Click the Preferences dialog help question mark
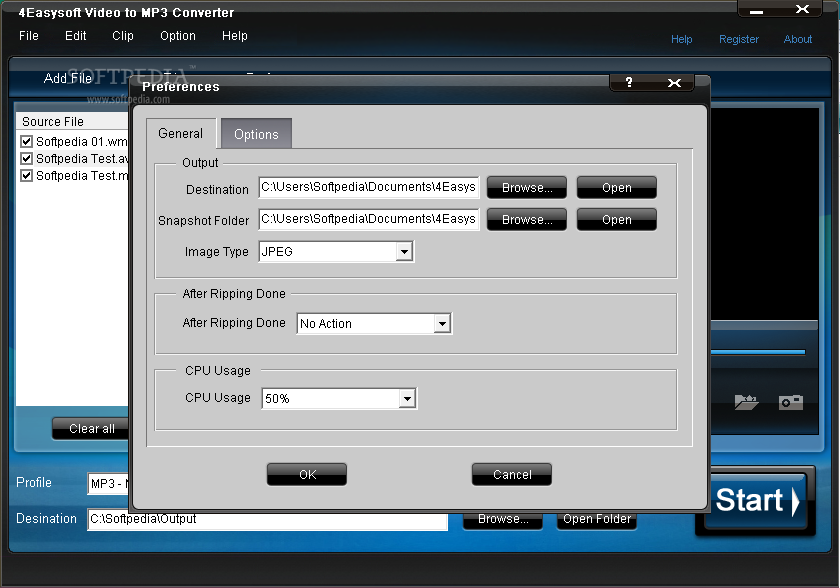The width and height of the screenshot is (840, 588). [x=629, y=82]
